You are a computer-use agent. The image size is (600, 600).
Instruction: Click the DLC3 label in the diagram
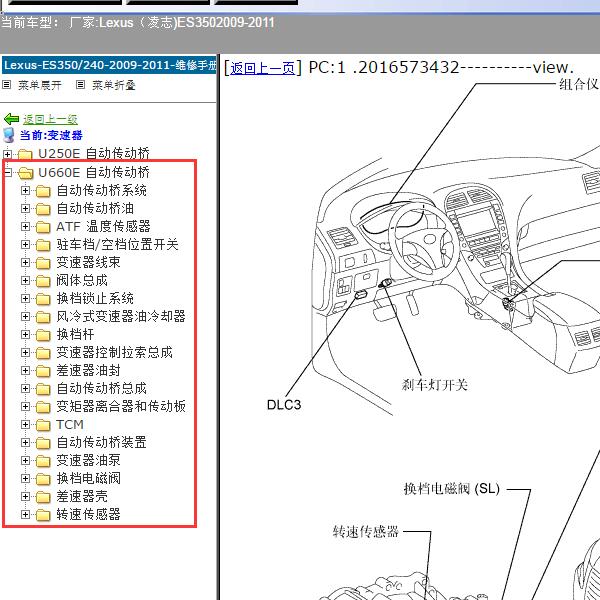click(x=284, y=404)
